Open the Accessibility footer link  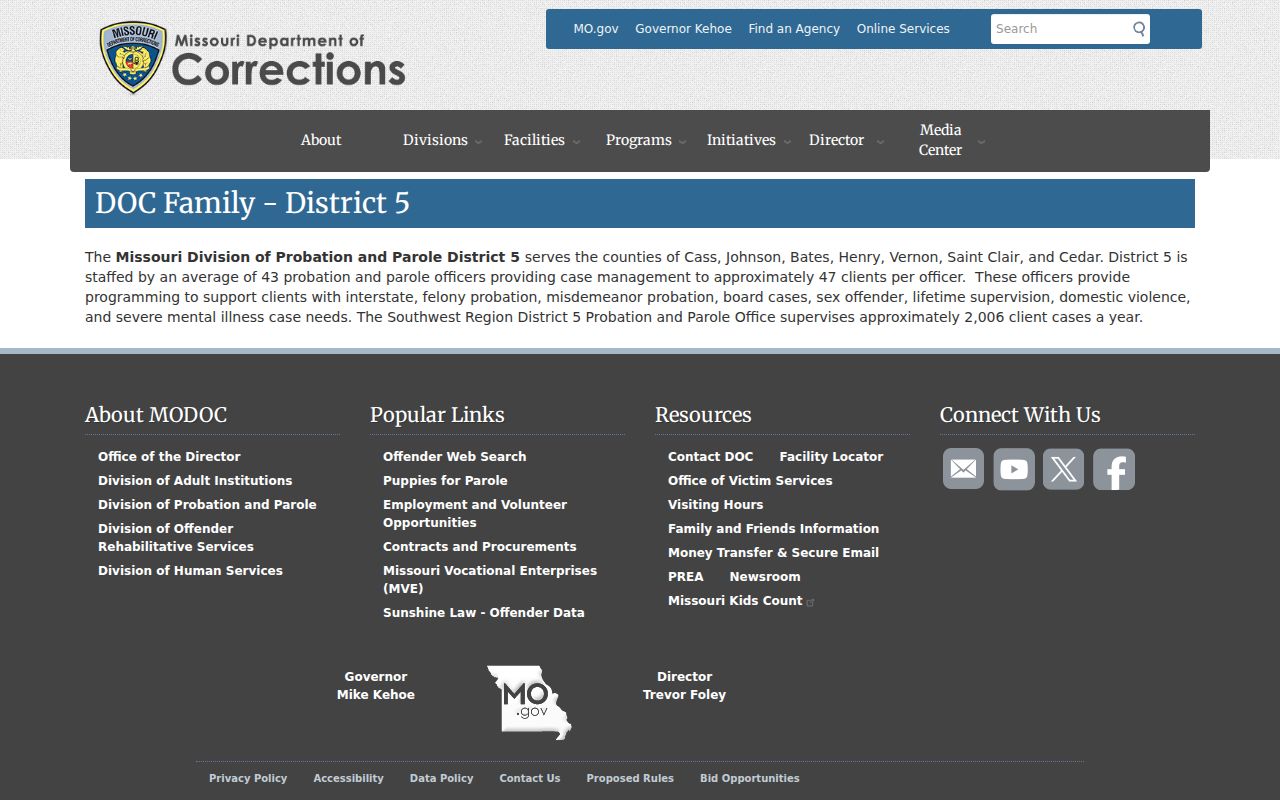click(348, 778)
